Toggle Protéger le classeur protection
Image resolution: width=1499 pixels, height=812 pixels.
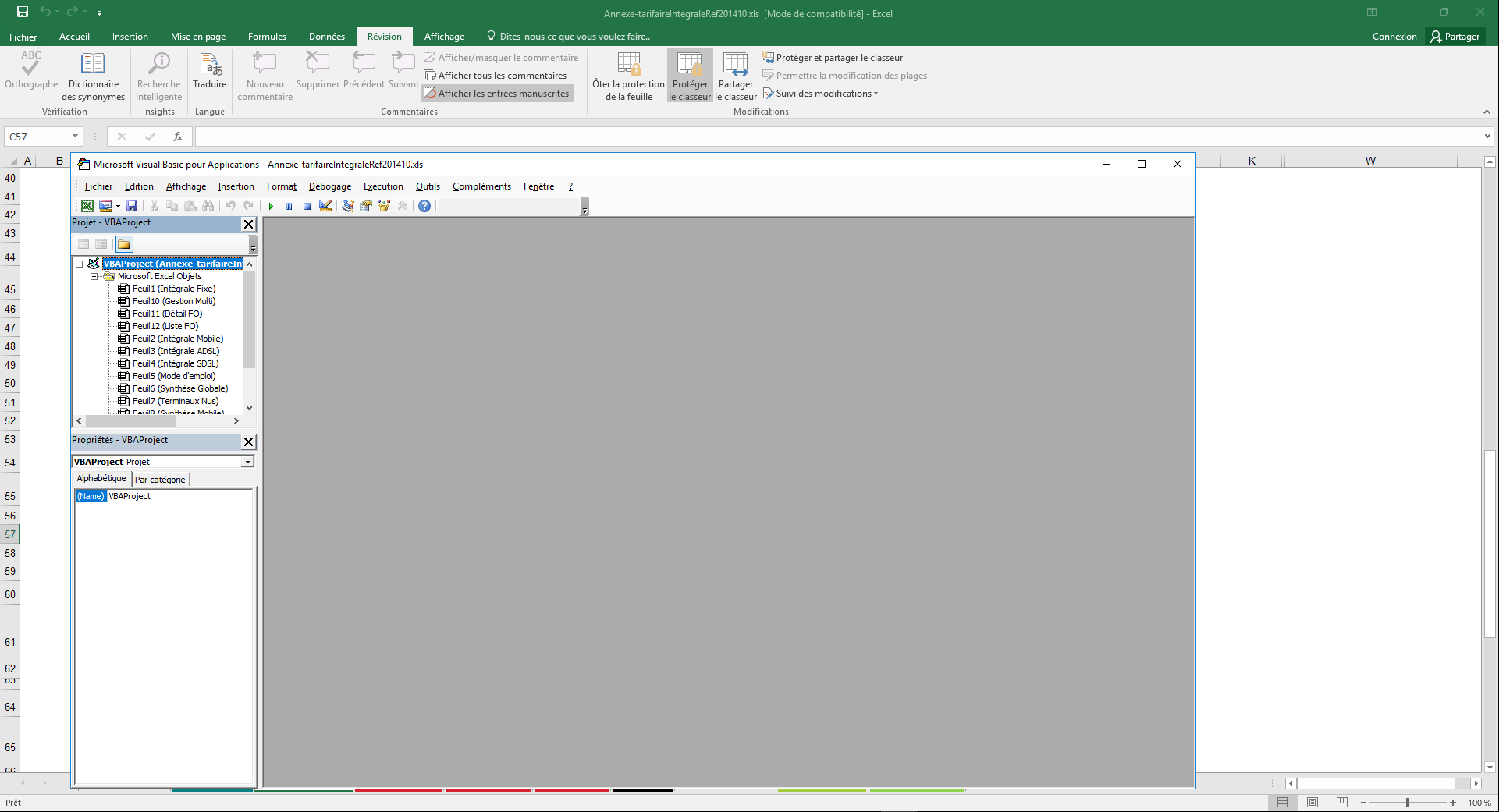click(689, 76)
